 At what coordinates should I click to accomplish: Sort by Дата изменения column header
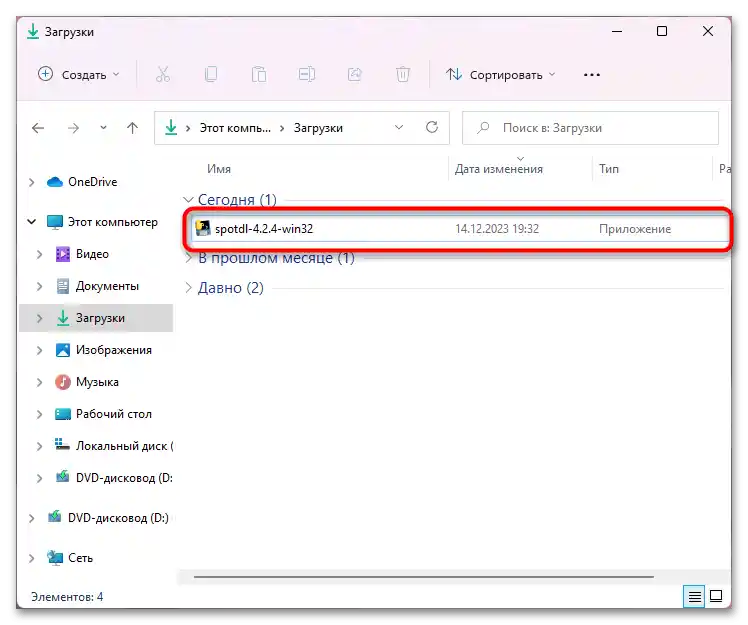tap(499, 169)
